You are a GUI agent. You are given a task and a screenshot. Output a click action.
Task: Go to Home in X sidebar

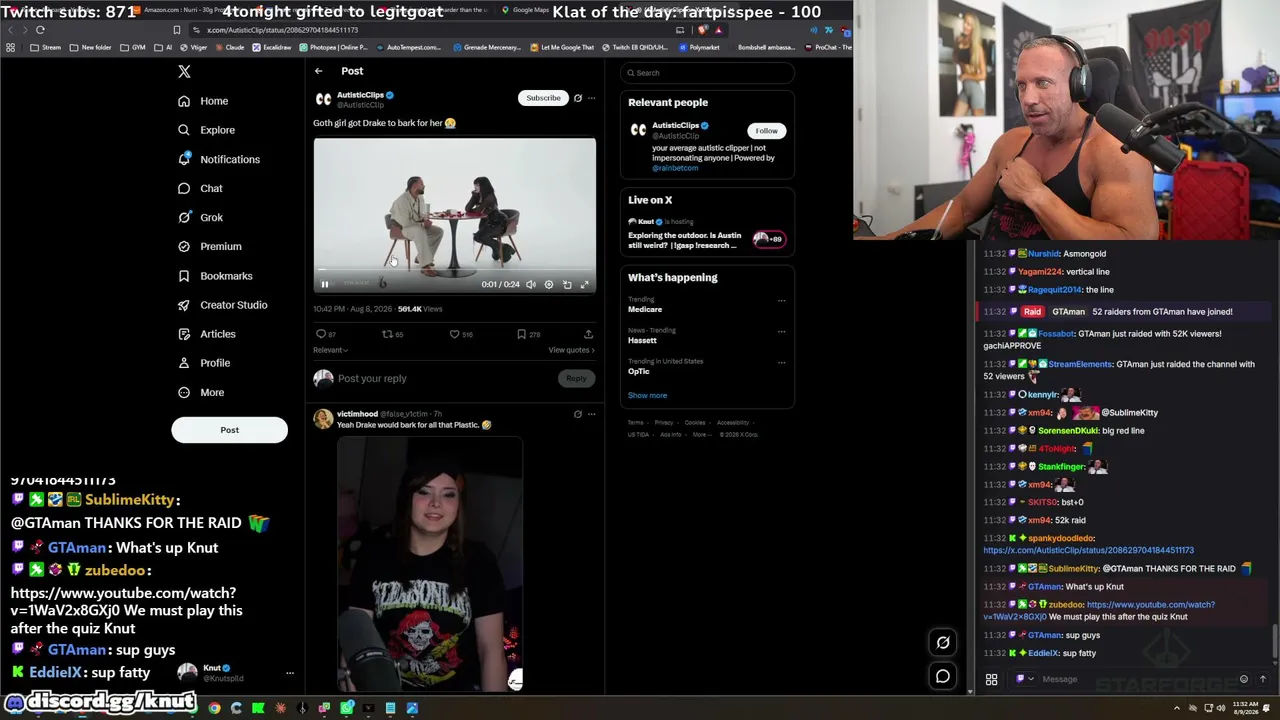(x=203, y=101)
